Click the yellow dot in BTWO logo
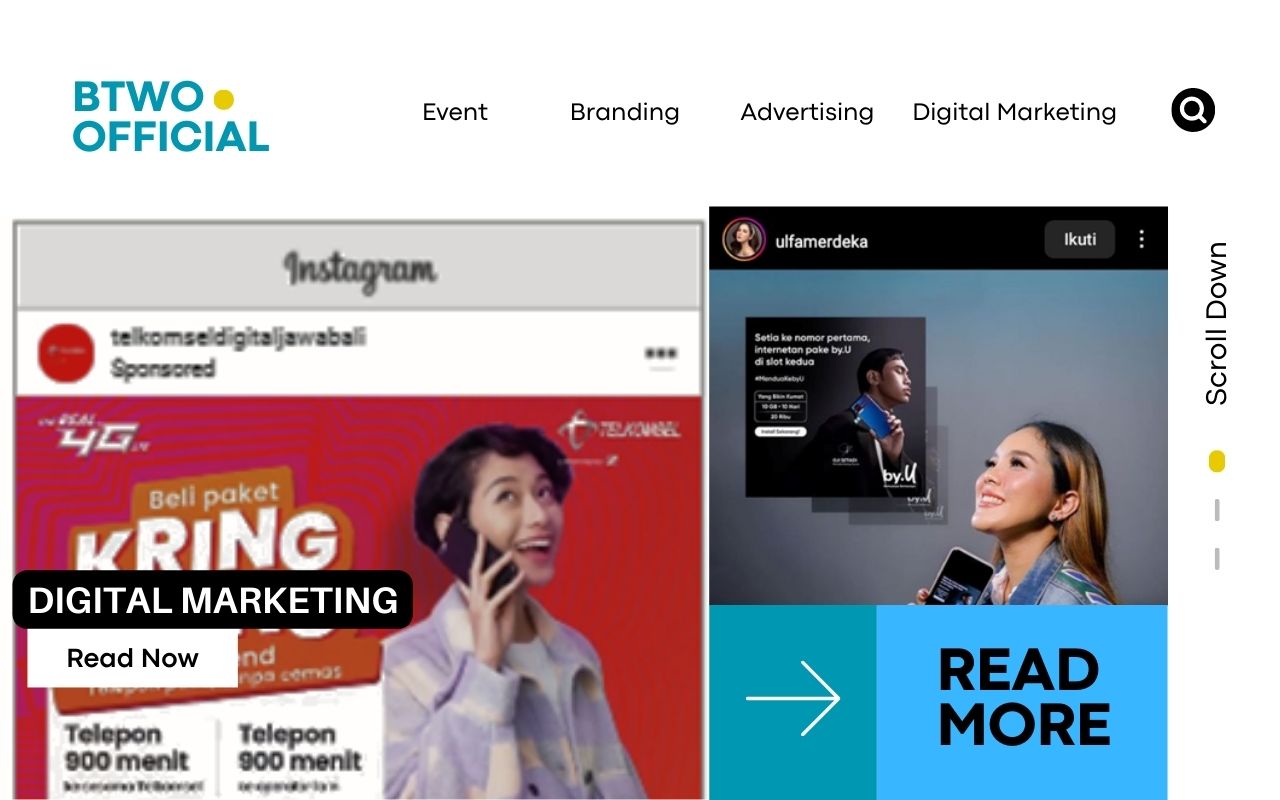1280x800 pixels. [224, 99]
